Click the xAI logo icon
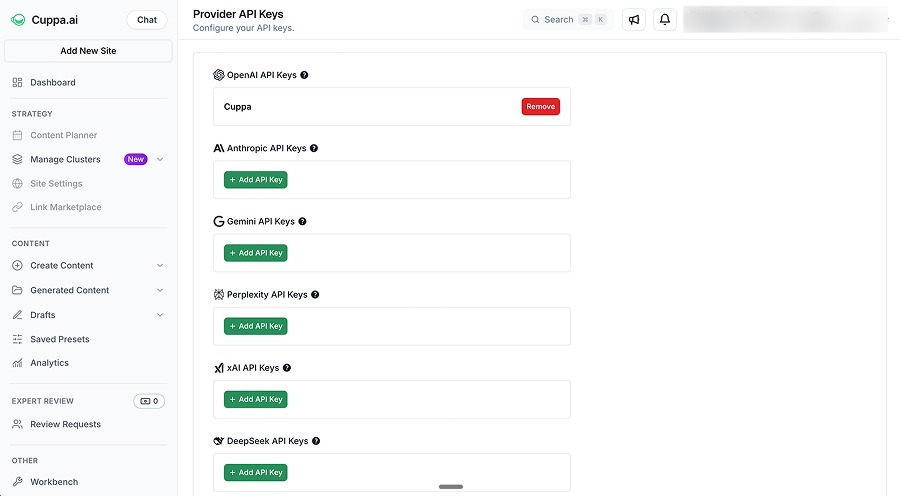The height and width of the screenshot is (496, 900). tap(219, 368)
